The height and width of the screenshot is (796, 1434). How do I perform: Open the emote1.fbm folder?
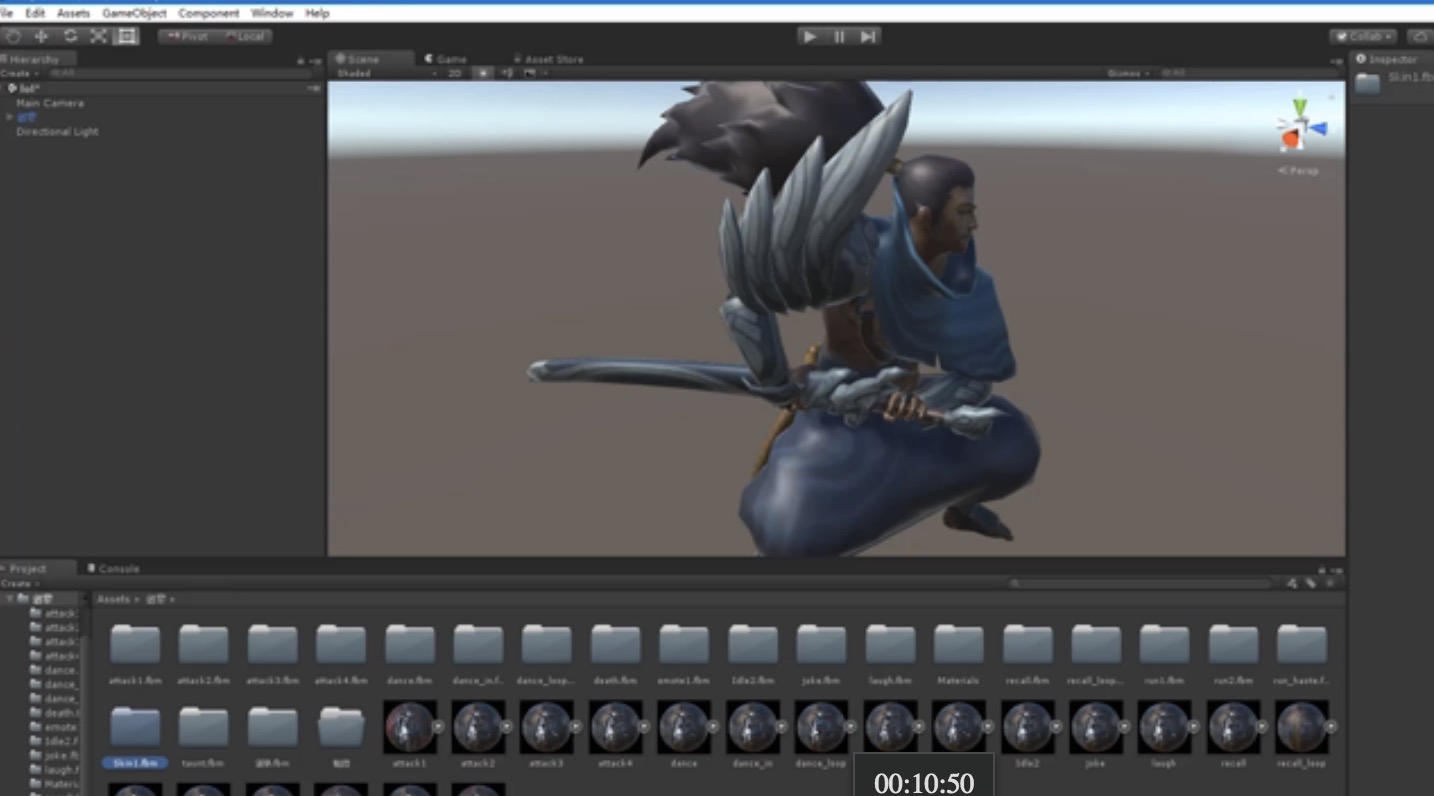[x=684, y=644]
